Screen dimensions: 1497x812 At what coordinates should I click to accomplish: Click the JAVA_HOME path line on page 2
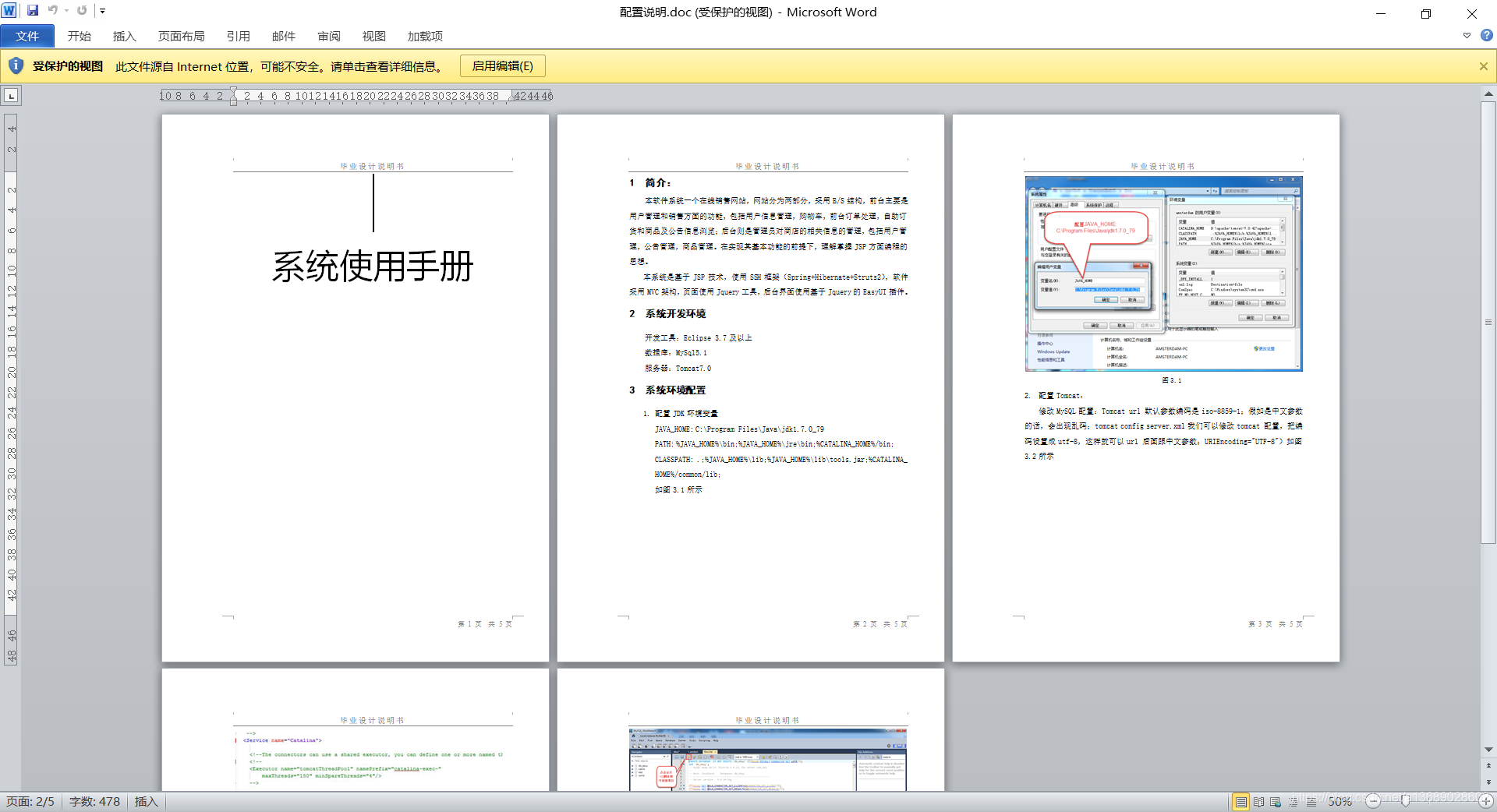click(739, 429)
